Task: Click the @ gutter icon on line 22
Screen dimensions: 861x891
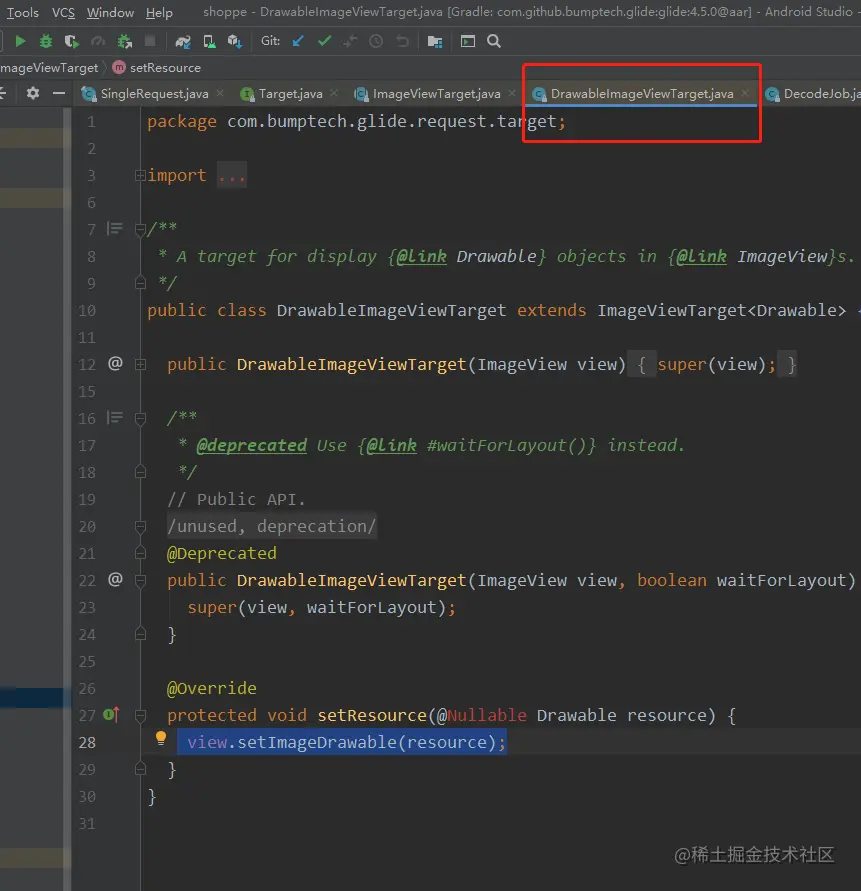Action: (115, 579)
